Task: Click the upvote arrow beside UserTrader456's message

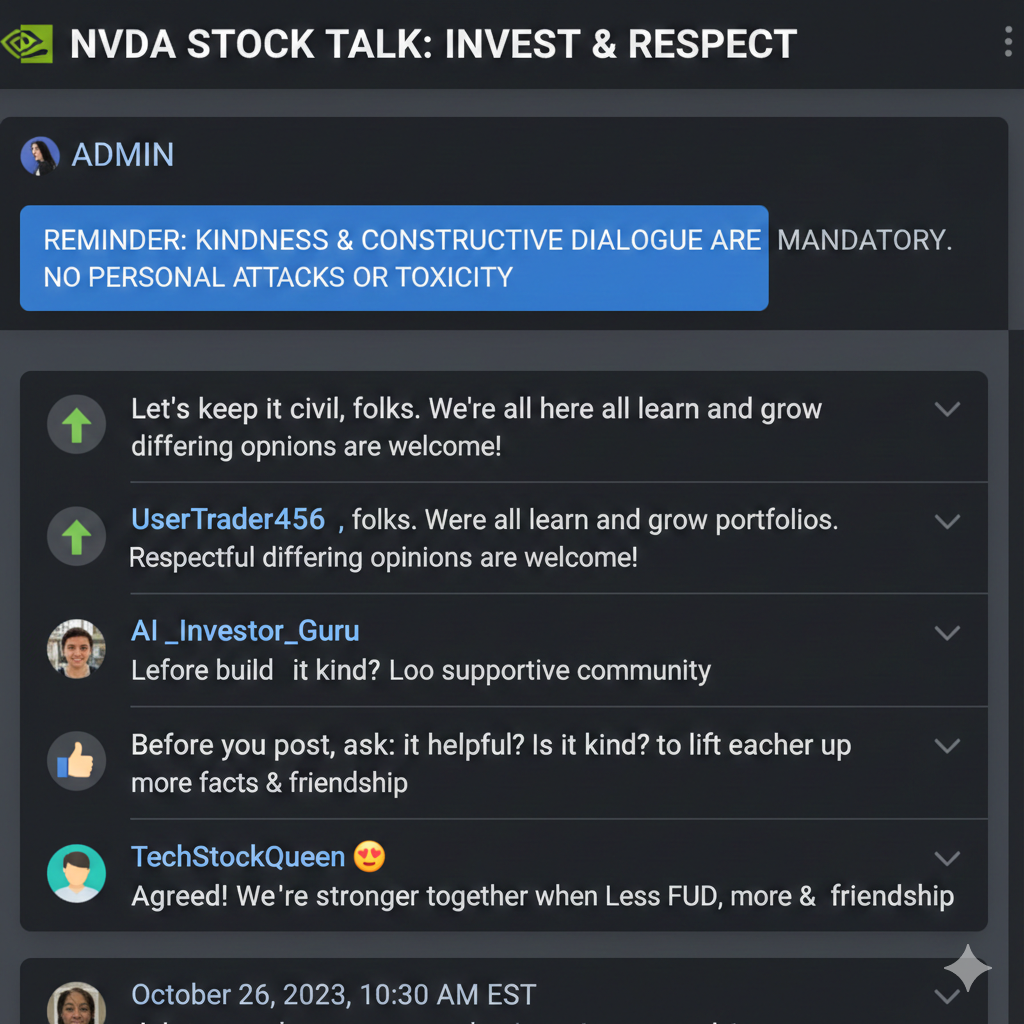Action: tap(76, 536)
